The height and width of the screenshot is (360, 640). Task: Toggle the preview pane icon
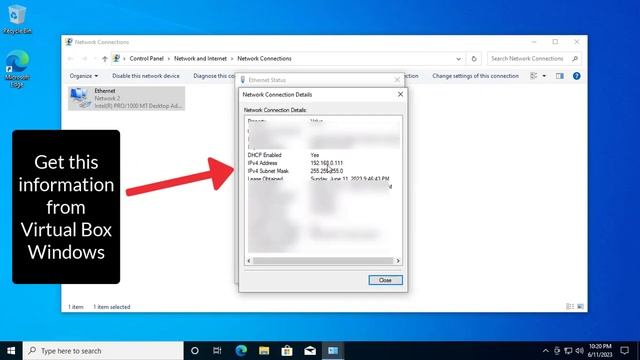560,76
